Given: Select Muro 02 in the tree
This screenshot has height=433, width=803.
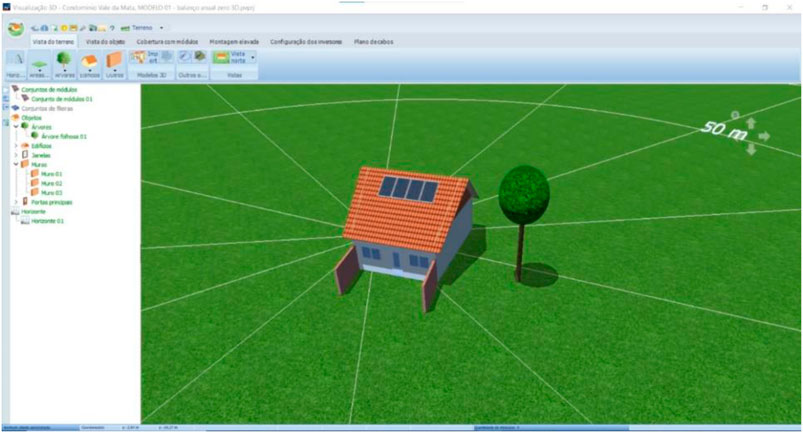Looking at the screenshot, I should pyautogui.click(x=51, y=183).
